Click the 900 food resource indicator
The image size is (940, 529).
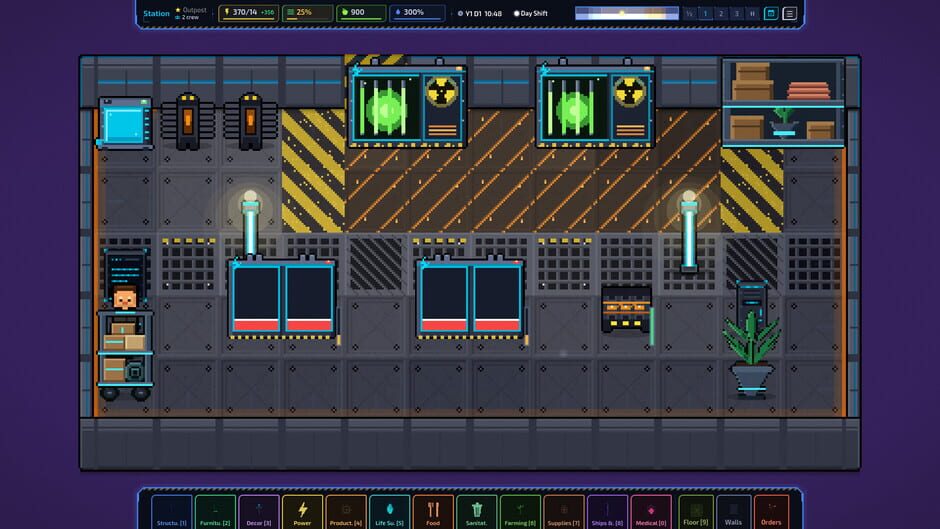click(361, 13)
